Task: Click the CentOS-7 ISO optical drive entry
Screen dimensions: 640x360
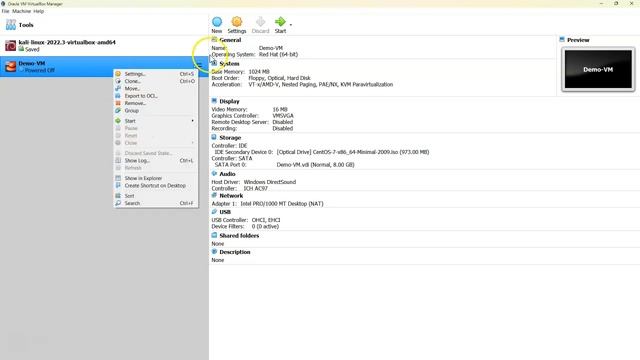Action: click(x=353, y=152)
